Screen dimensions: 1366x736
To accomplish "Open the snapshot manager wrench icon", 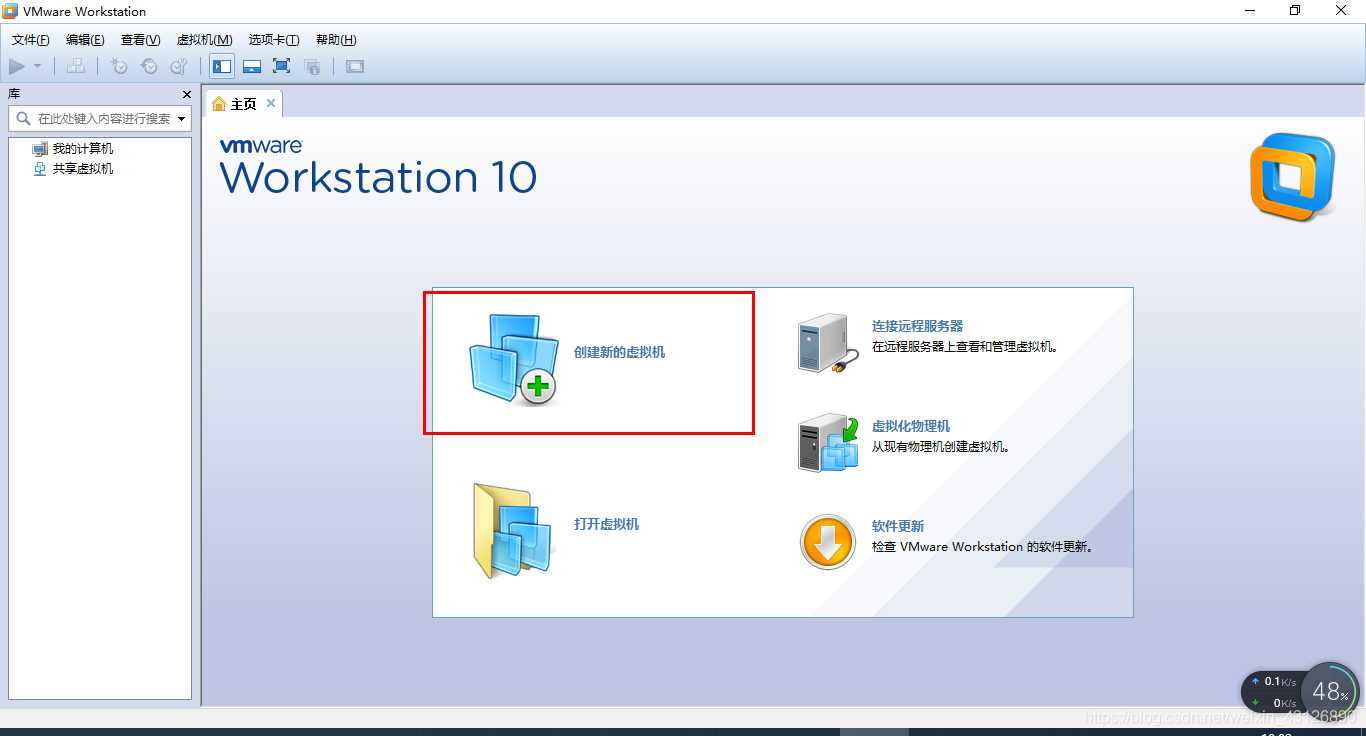I will click(x=179, y=66).
